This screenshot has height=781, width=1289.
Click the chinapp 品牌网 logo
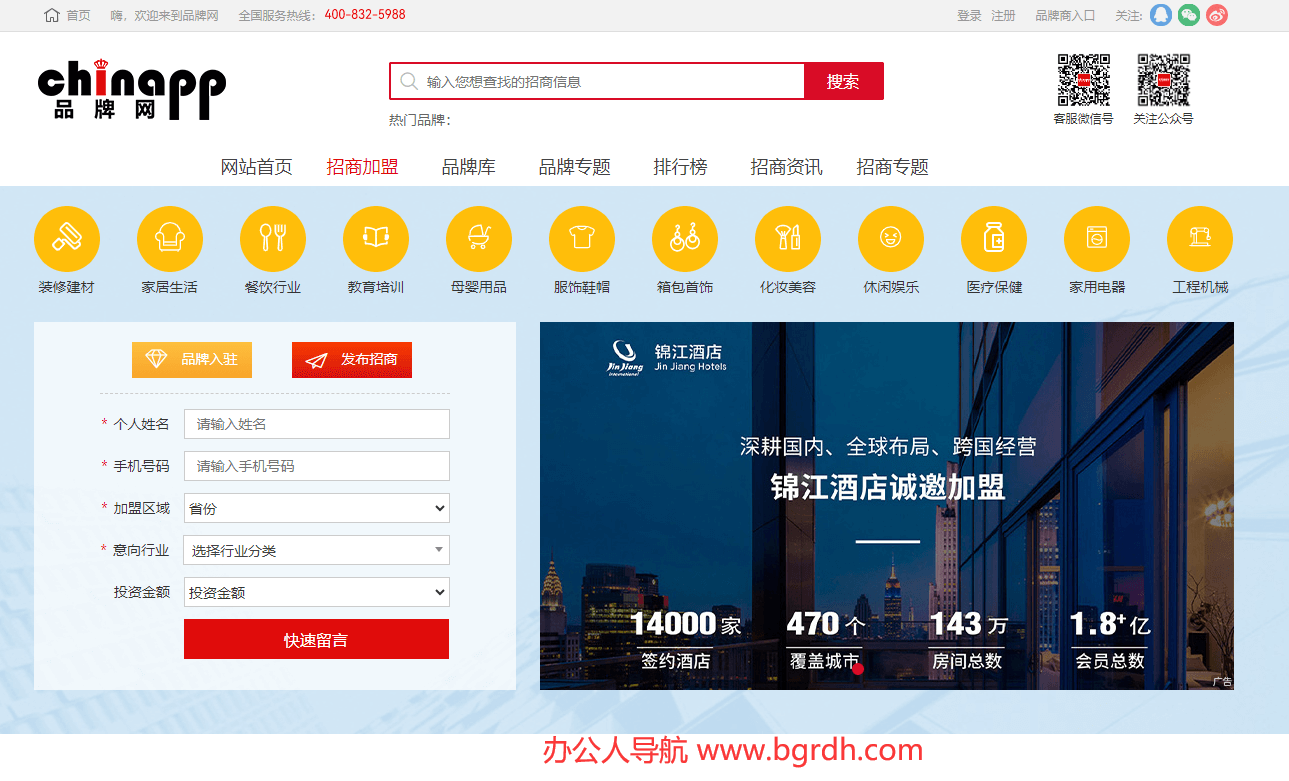[132, 90]
